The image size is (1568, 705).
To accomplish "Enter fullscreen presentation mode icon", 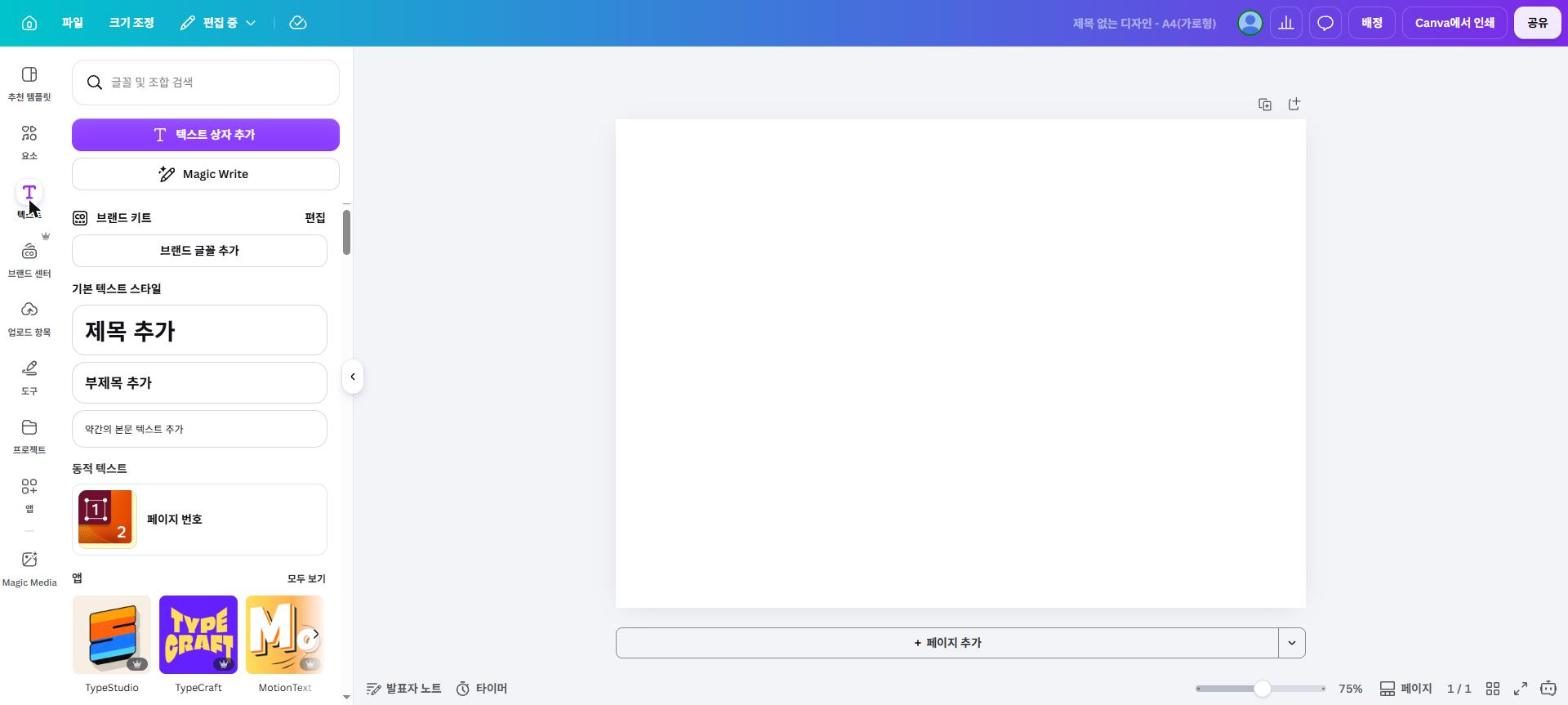I will [x=1520, y=689].
